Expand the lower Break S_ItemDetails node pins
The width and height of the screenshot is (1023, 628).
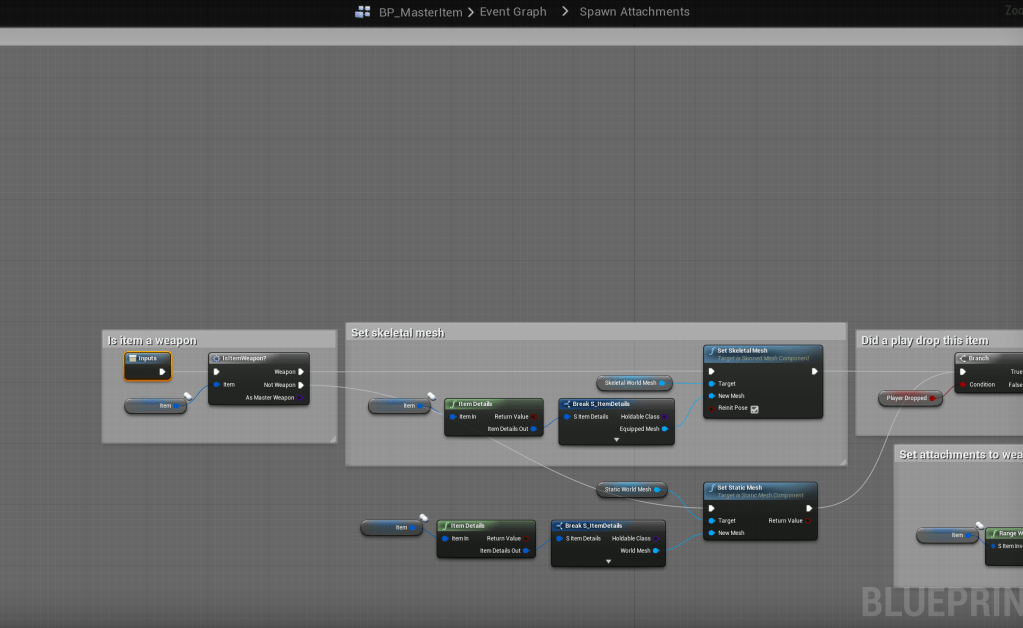pos(608,561)
